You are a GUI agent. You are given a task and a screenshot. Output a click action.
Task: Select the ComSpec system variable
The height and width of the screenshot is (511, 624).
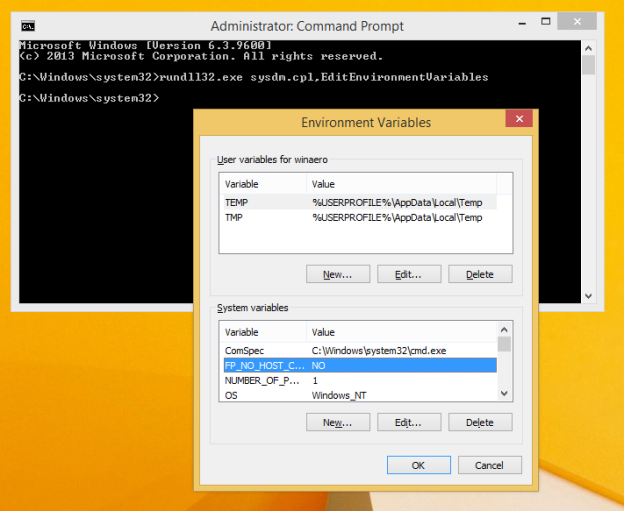[360, 351]
